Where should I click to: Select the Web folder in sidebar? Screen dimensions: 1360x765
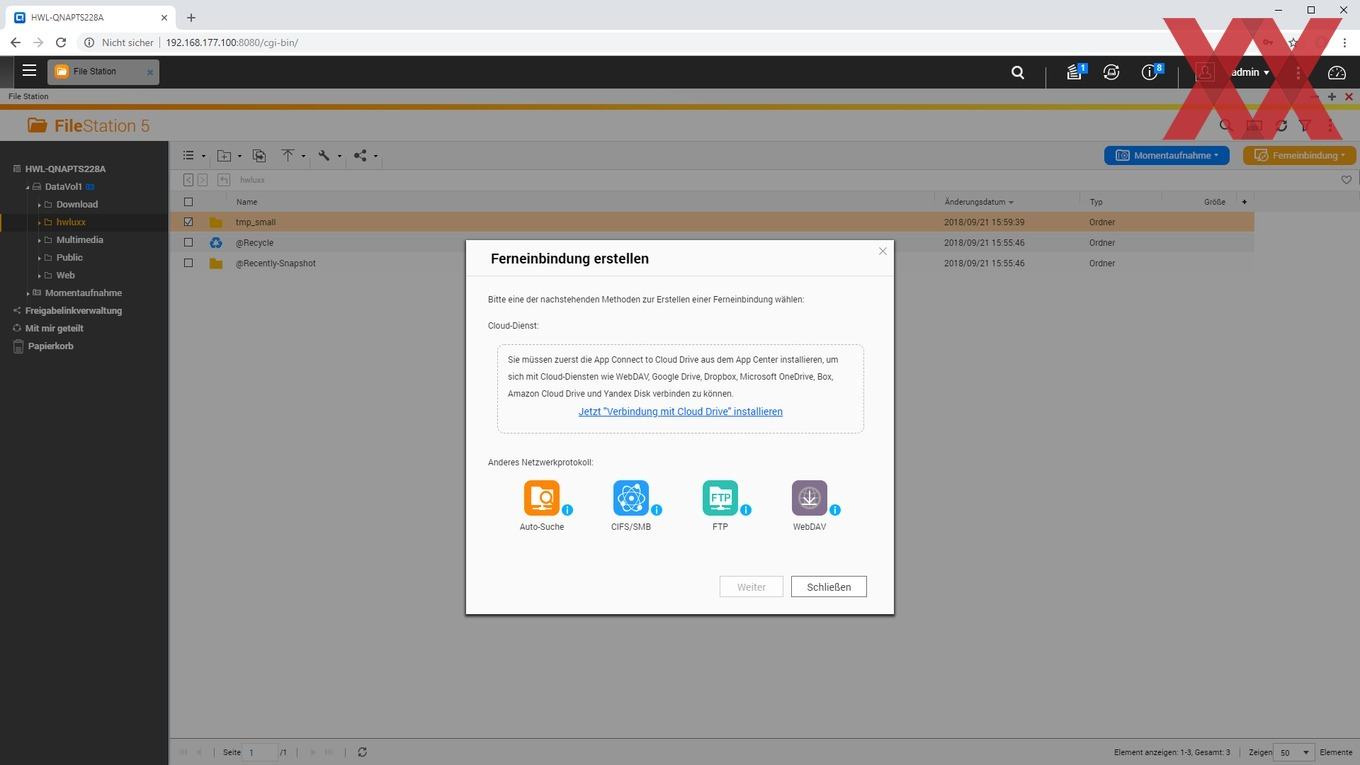65,275
